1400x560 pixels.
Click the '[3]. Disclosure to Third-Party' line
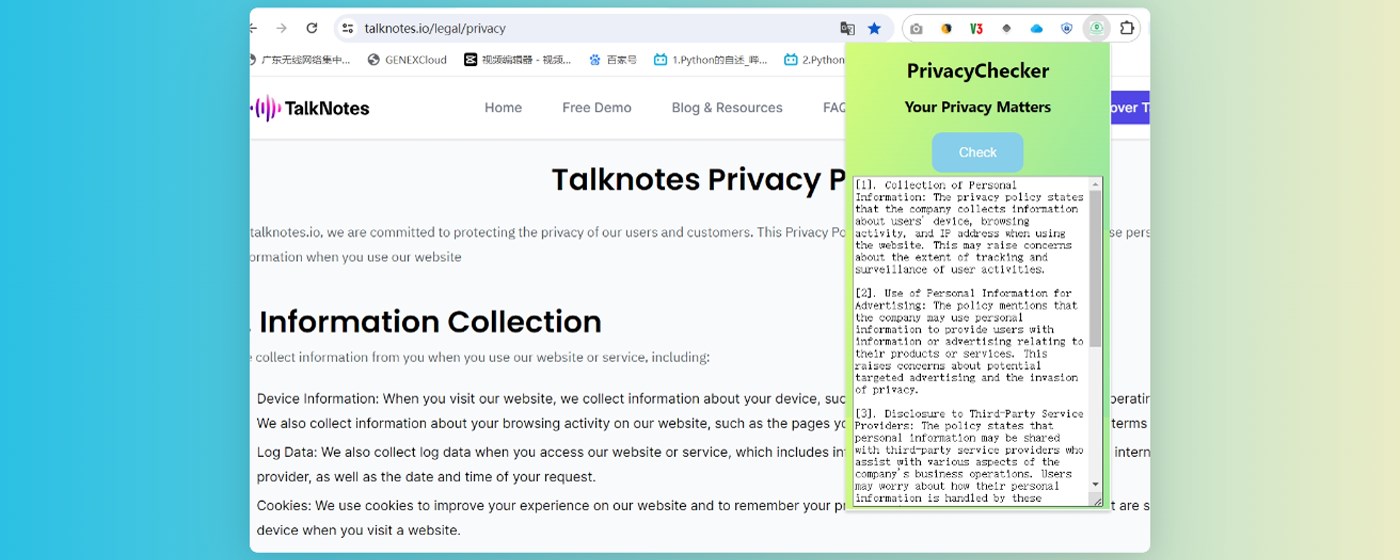tap(969, 413)
